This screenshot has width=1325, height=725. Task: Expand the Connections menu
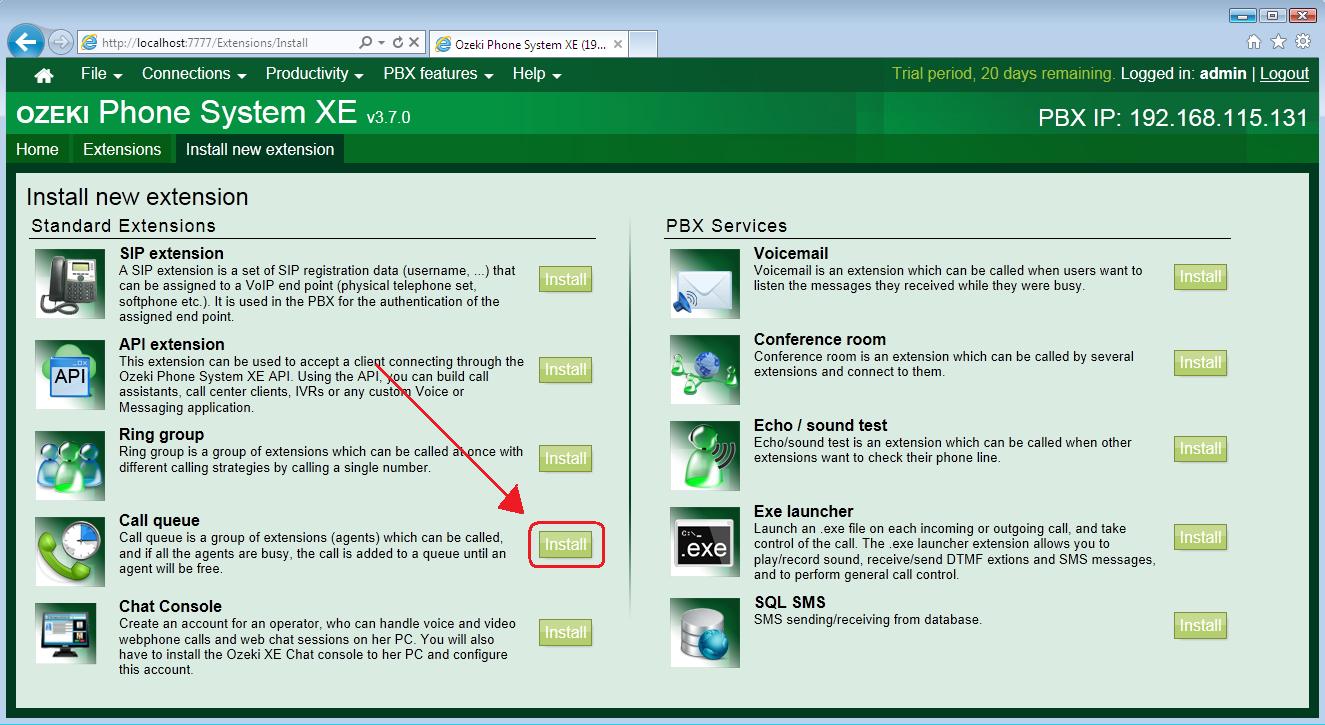[187, 73]
